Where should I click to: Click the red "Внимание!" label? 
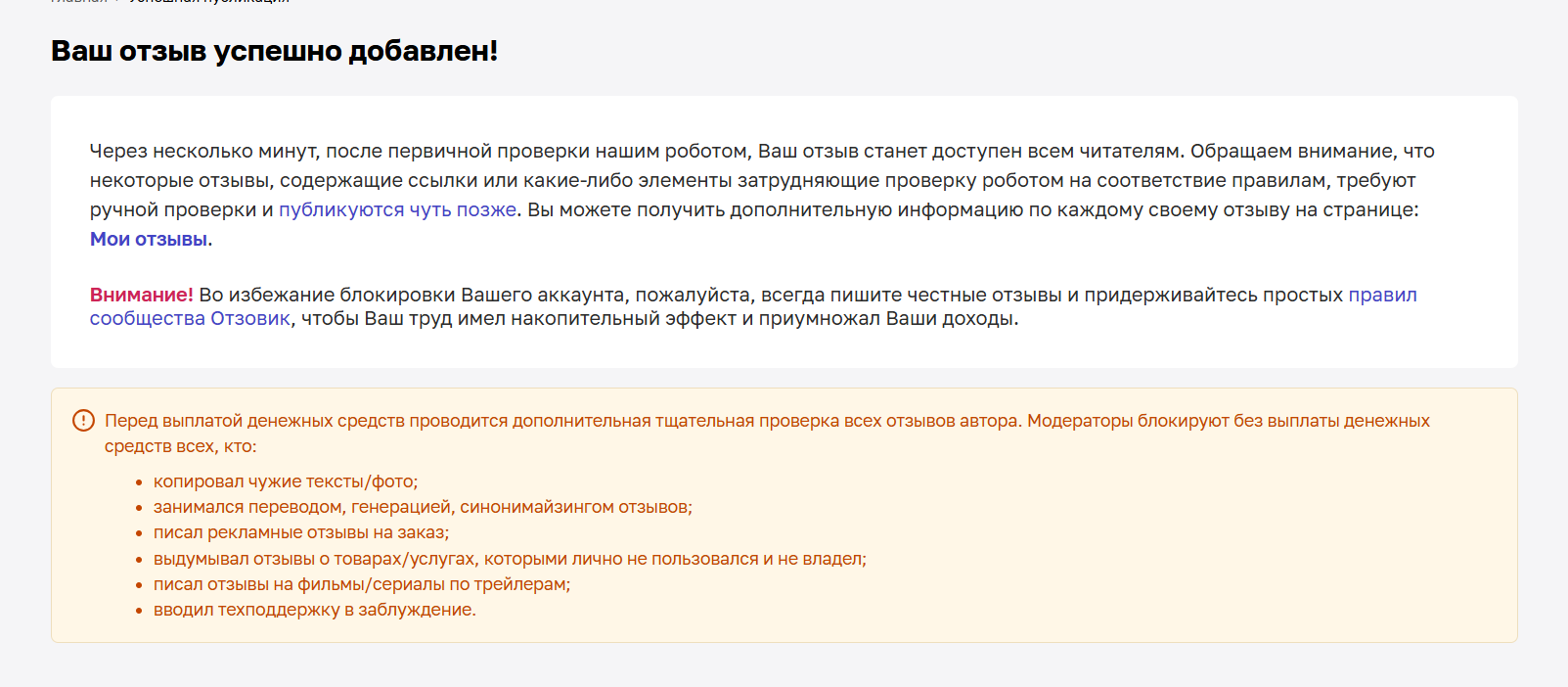142,295
